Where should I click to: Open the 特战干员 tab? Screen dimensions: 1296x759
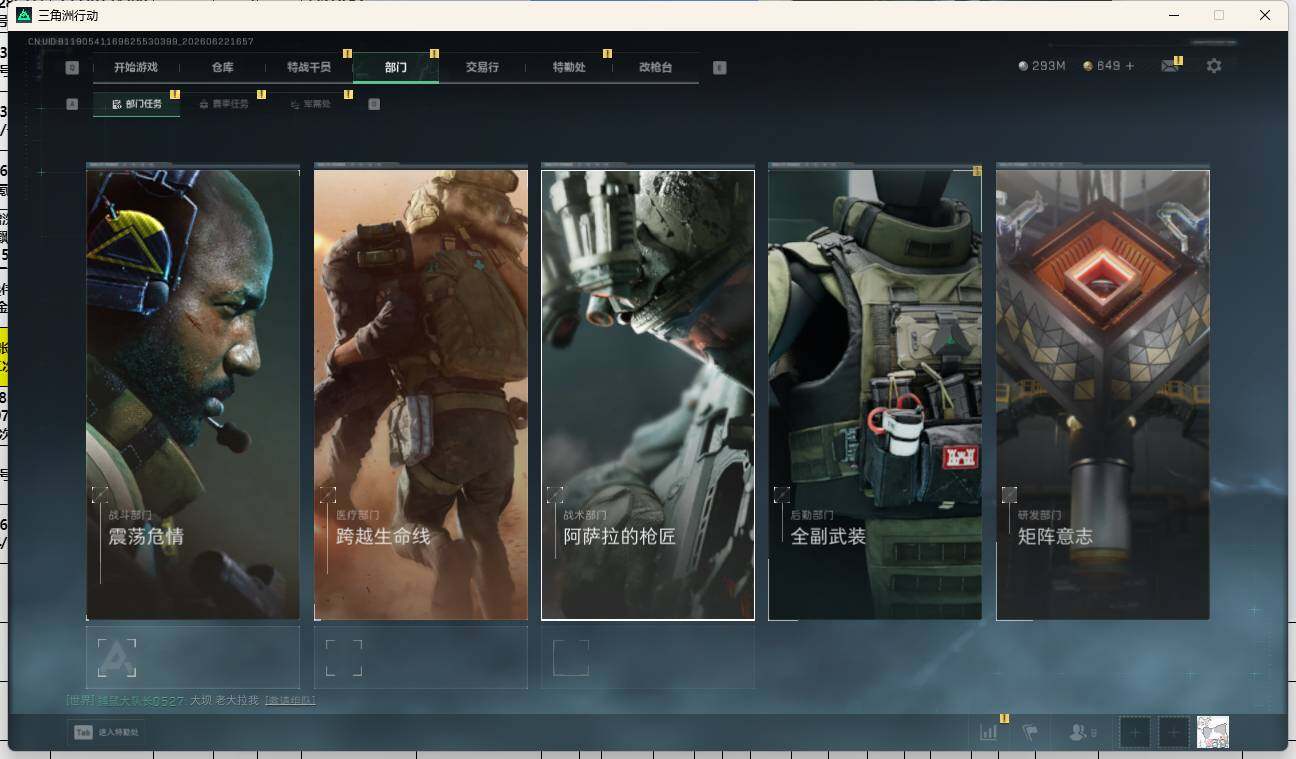[x=309, y=67]
